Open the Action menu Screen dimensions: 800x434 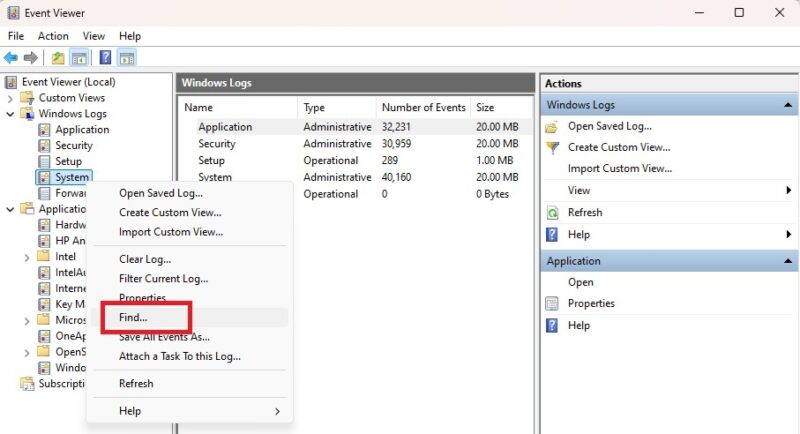53,36
